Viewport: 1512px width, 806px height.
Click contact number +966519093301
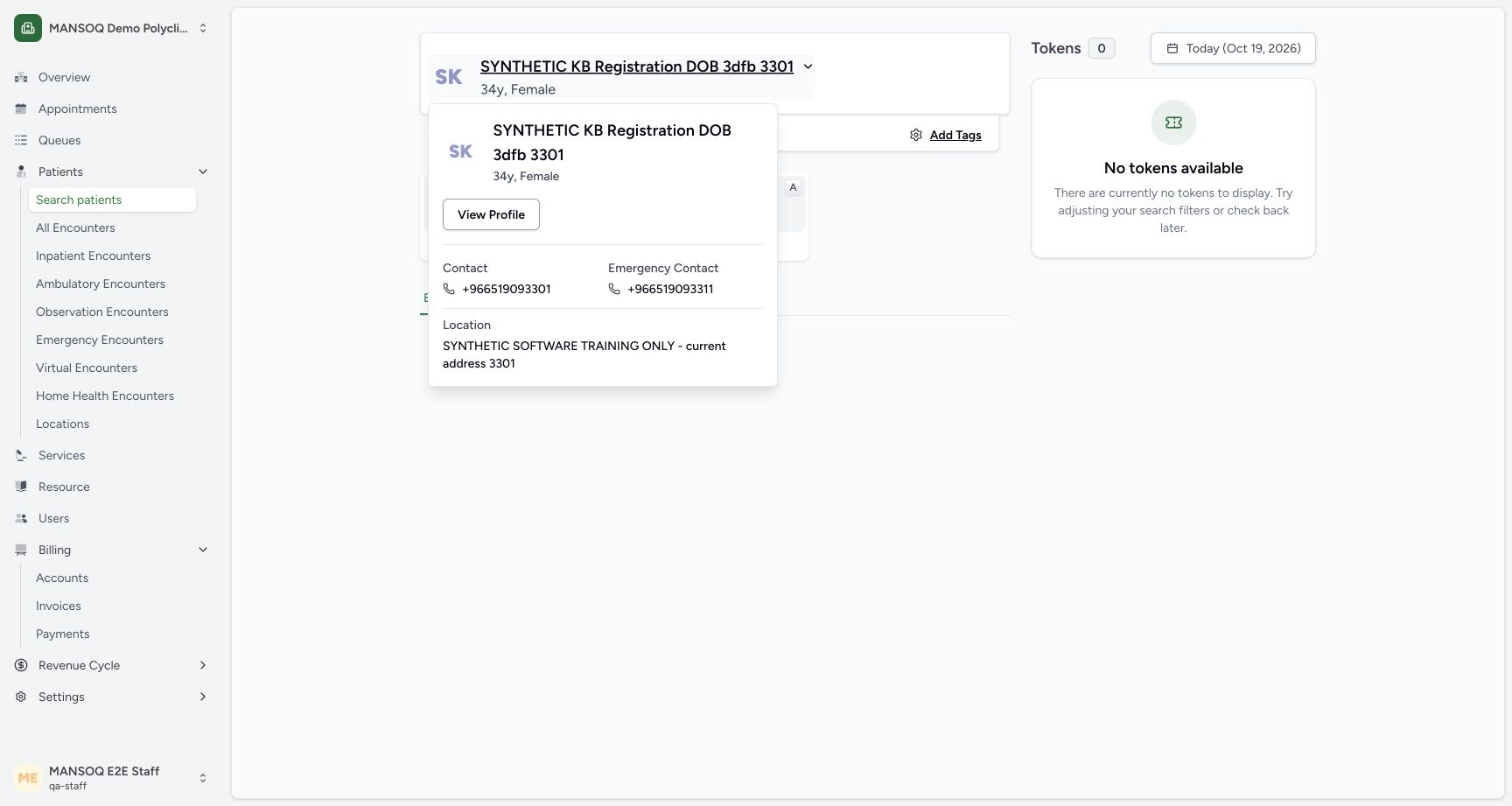click(x=507, y=289)
